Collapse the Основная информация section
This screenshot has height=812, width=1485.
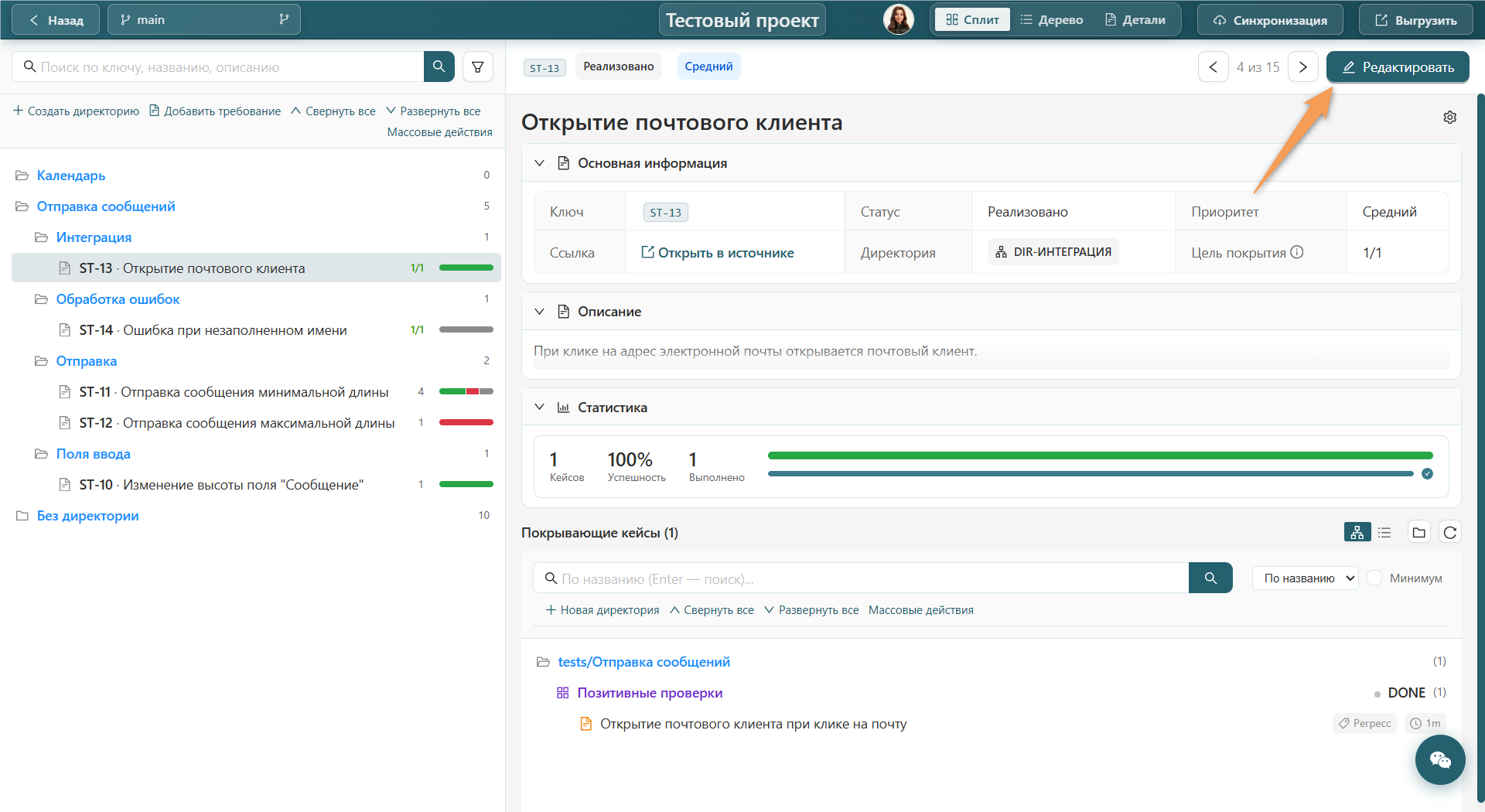(x=540, y=163)
